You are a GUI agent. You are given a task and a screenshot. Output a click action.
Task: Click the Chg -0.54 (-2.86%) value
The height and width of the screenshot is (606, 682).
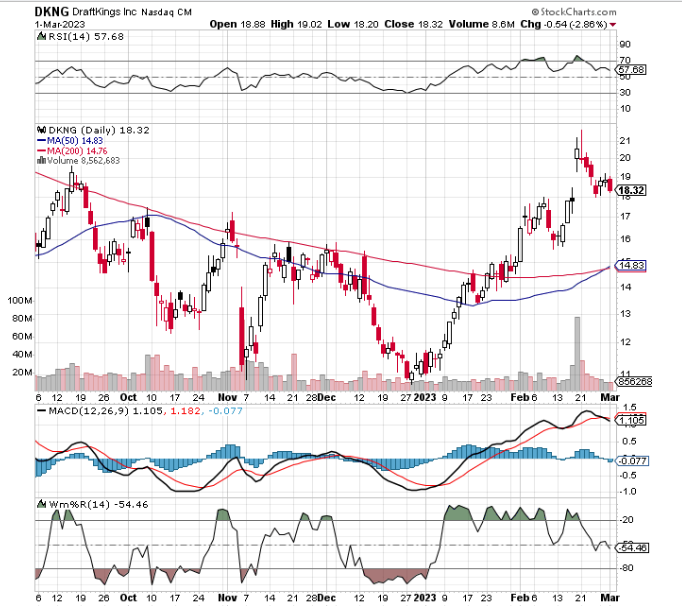click(x=564, y=24)
